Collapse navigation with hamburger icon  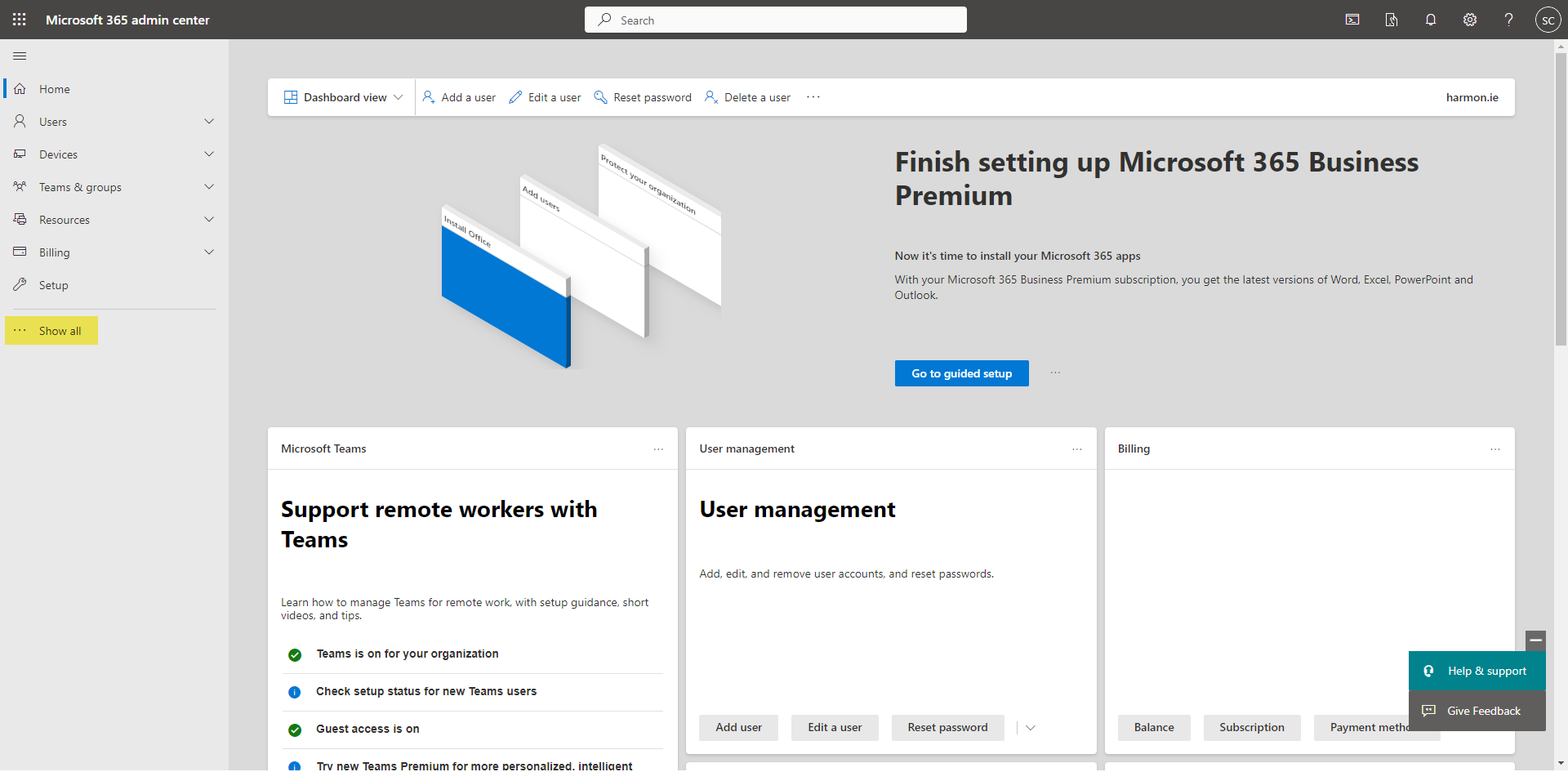pyautogui.click(x=20, y=56)
